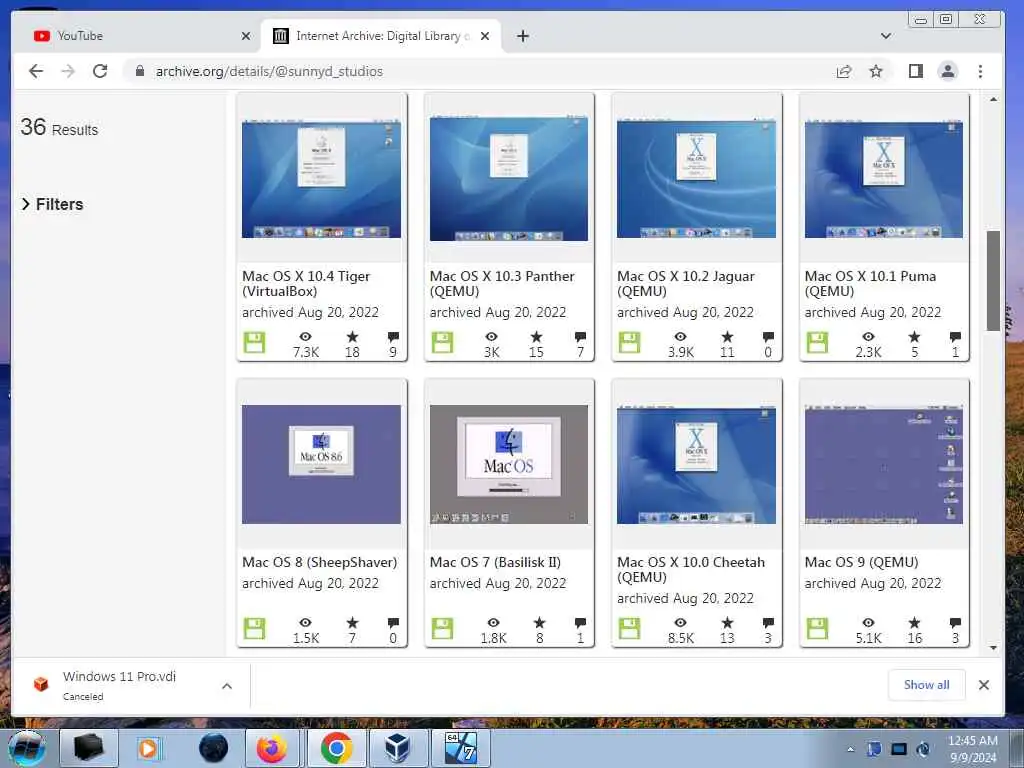
Task: Click floppy software icon on Puma card
Action: [x=817, y=343]
